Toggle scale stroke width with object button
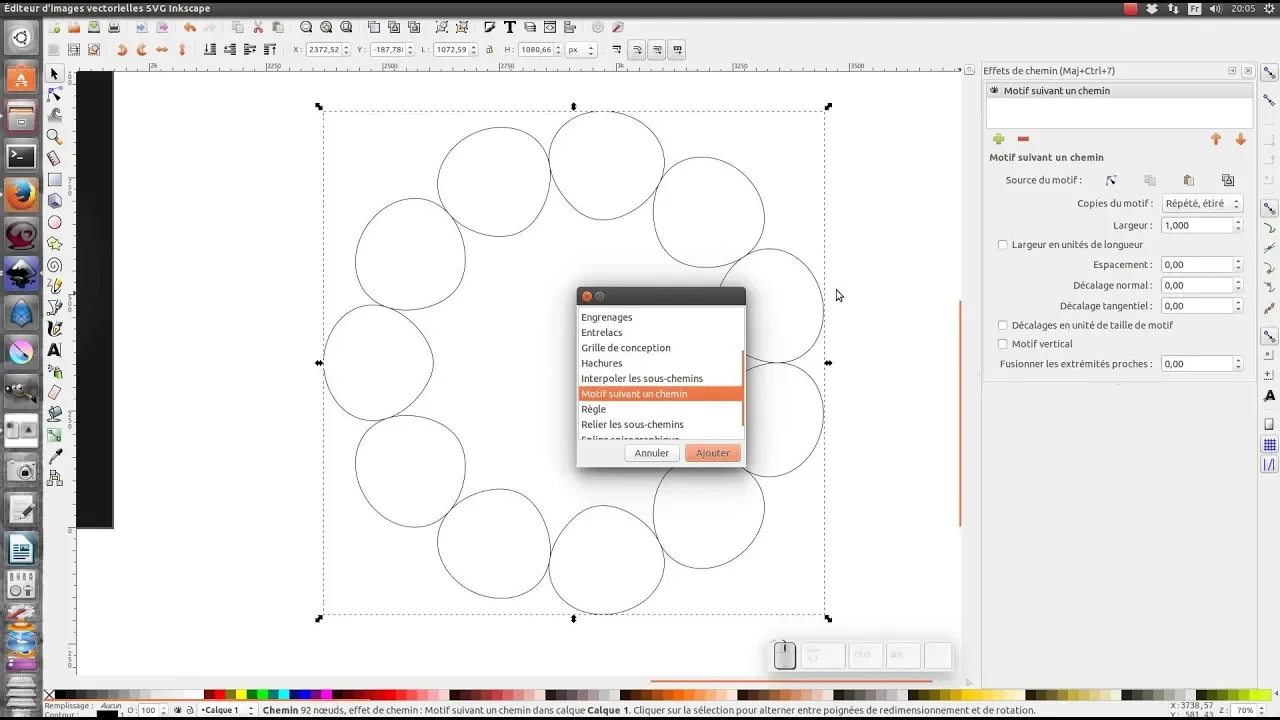 [617, 49]
